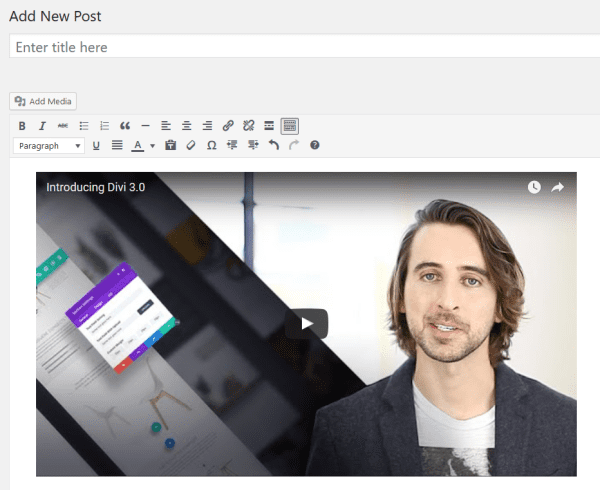Image resolution: width=600 pixels, height=490 pixels.
Task: Click the Add Media button
Action: pos(43,101)
